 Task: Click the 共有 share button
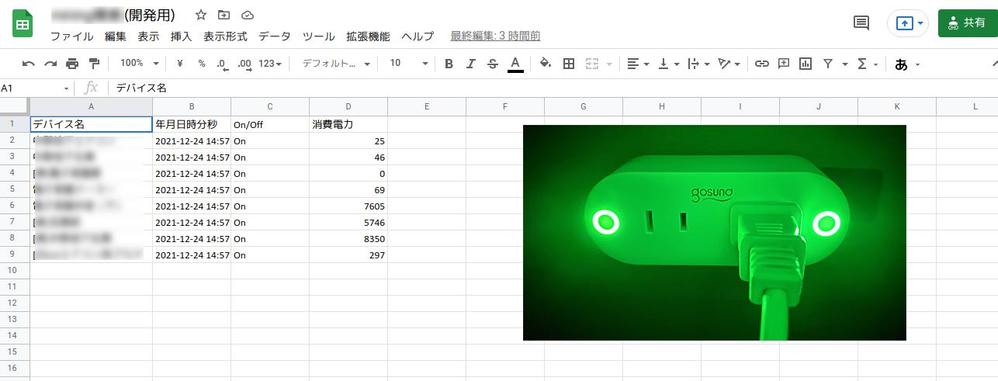point(967,23)
